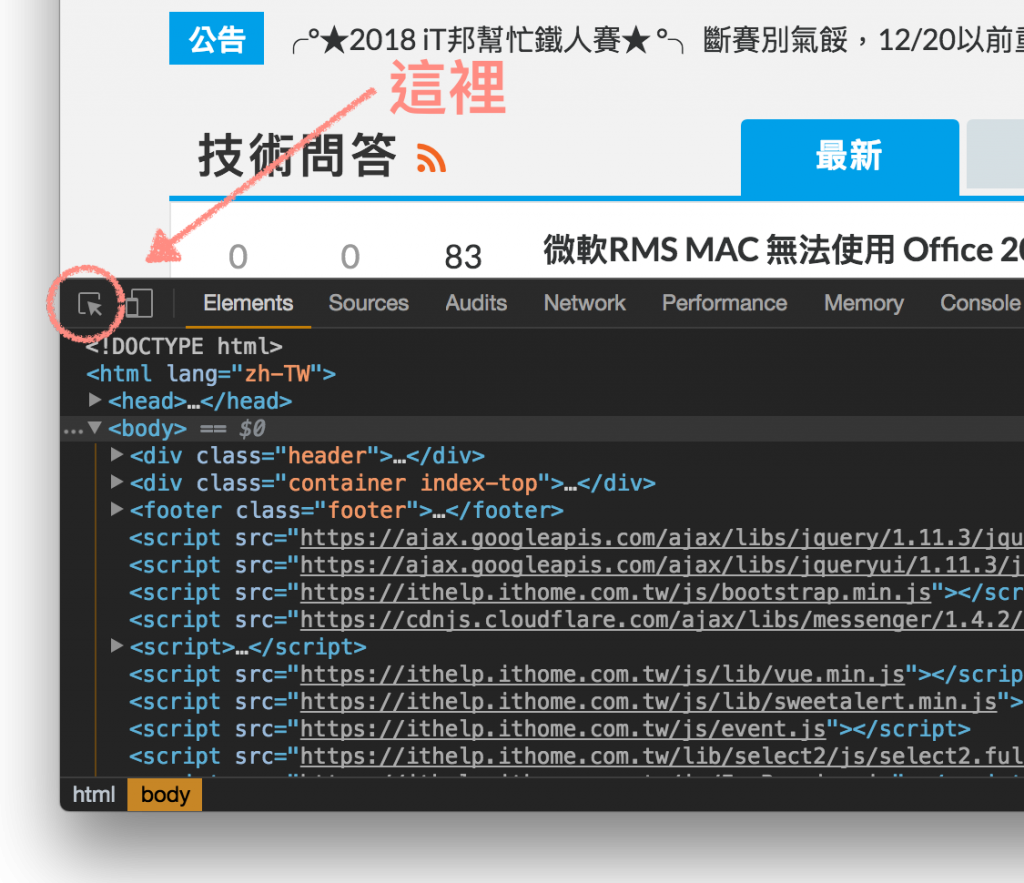
Task: Open the jqueryui script URL
Action: [x=661, y=565]
